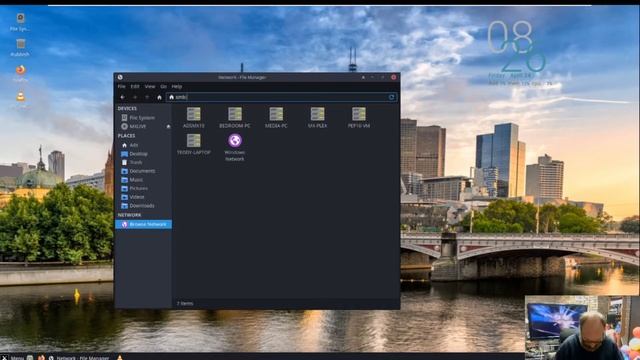Open Documents in the sidebar
640x360 pixels.
point(143,171)
